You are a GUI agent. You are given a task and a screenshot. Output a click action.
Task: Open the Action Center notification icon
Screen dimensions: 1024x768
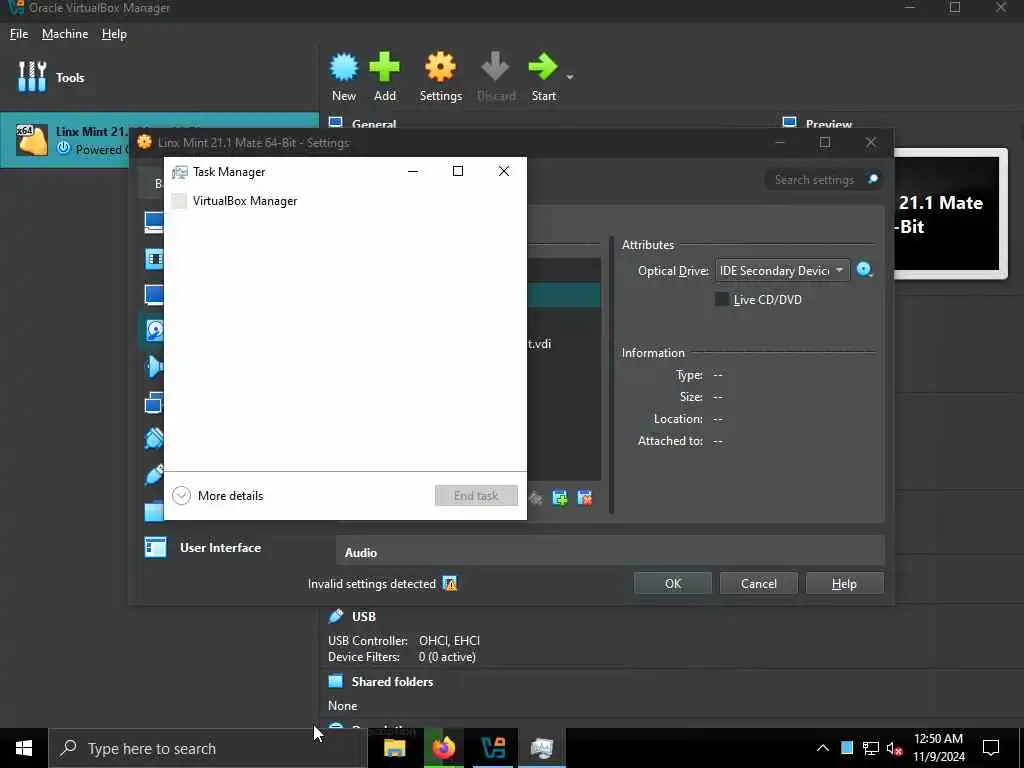(x=991, y=748)
